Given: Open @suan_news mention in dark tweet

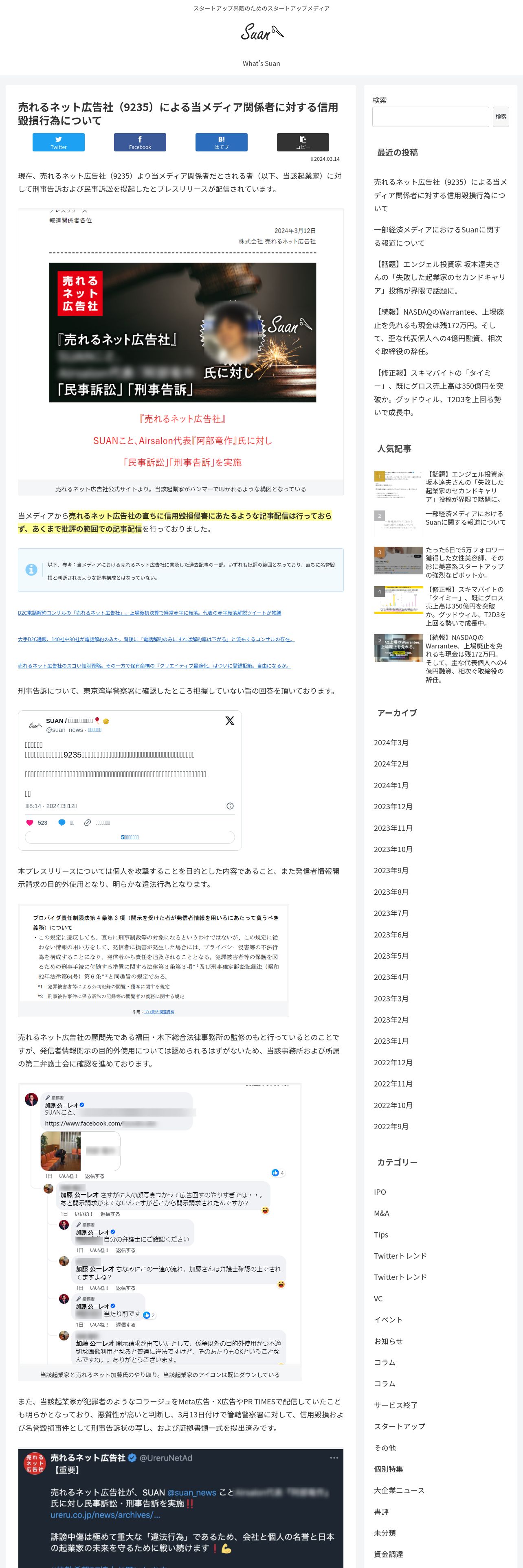Looking at the screenshot, I should 192,1493.
